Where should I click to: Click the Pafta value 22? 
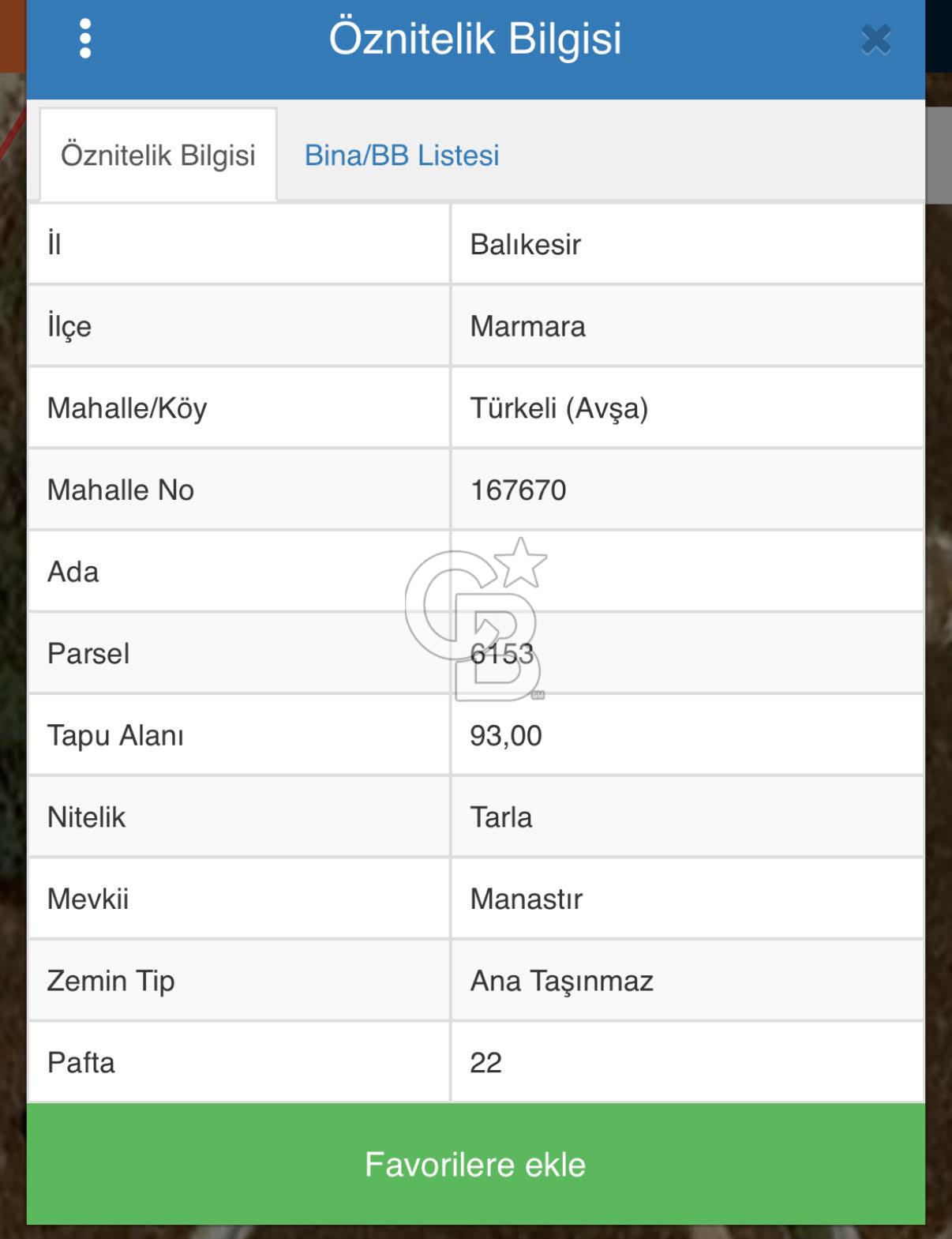point(486,1063)
